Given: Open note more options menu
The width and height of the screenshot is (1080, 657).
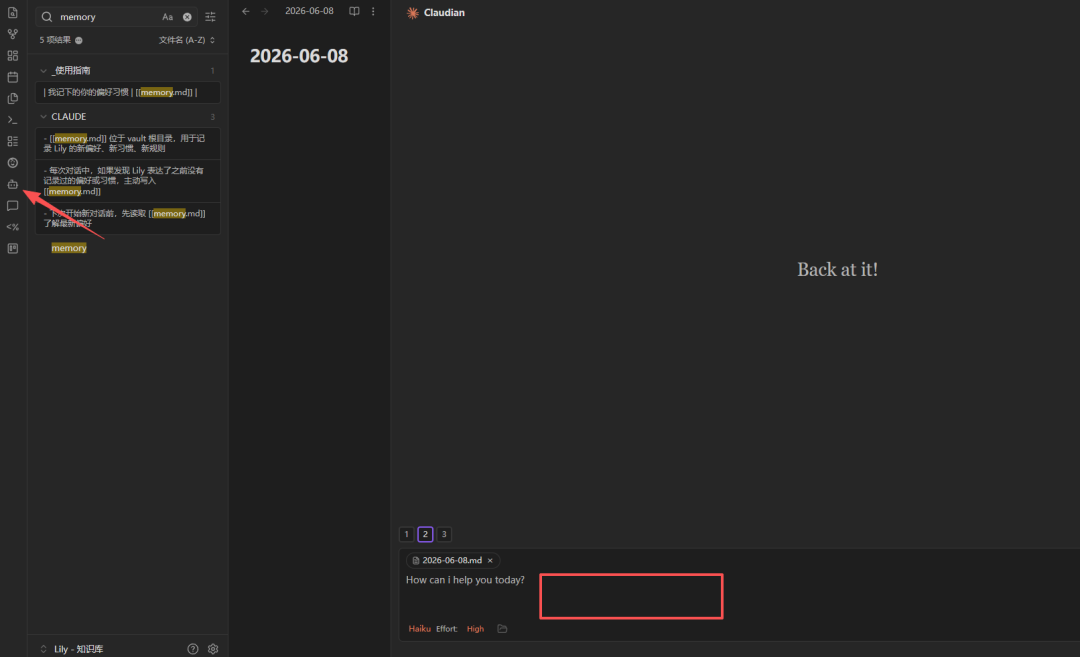Looking at the screenshot, I should (373, 11).
